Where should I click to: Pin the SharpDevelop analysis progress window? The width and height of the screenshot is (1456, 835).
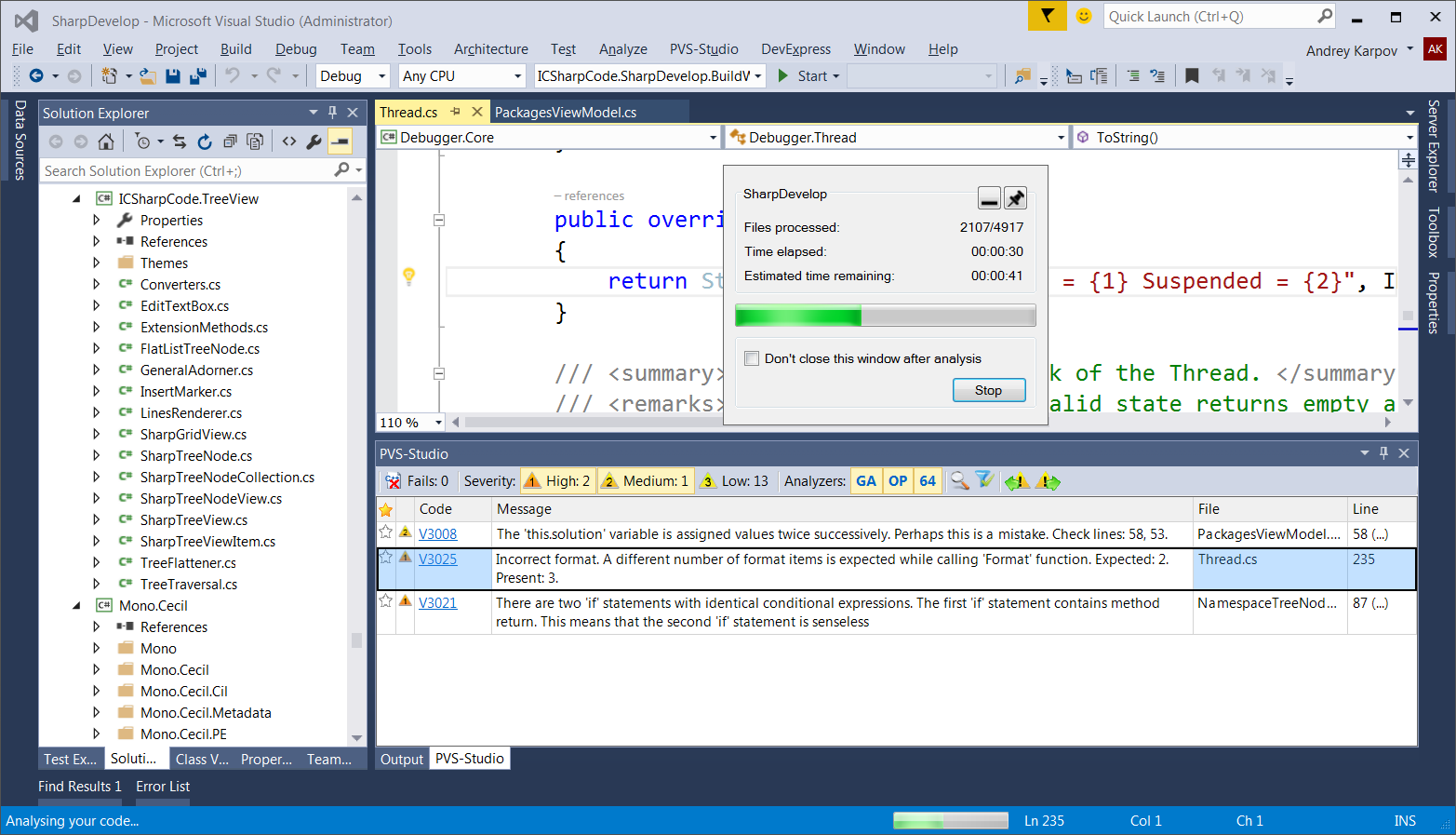[1015, 198]
